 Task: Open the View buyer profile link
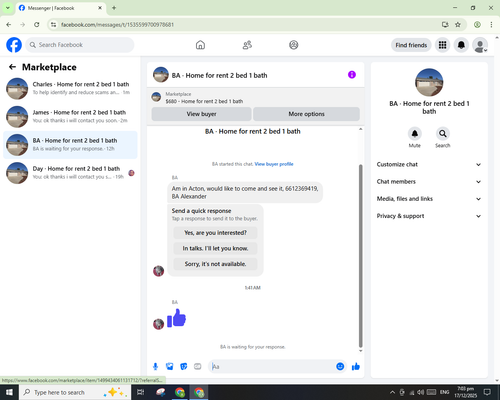274,164
